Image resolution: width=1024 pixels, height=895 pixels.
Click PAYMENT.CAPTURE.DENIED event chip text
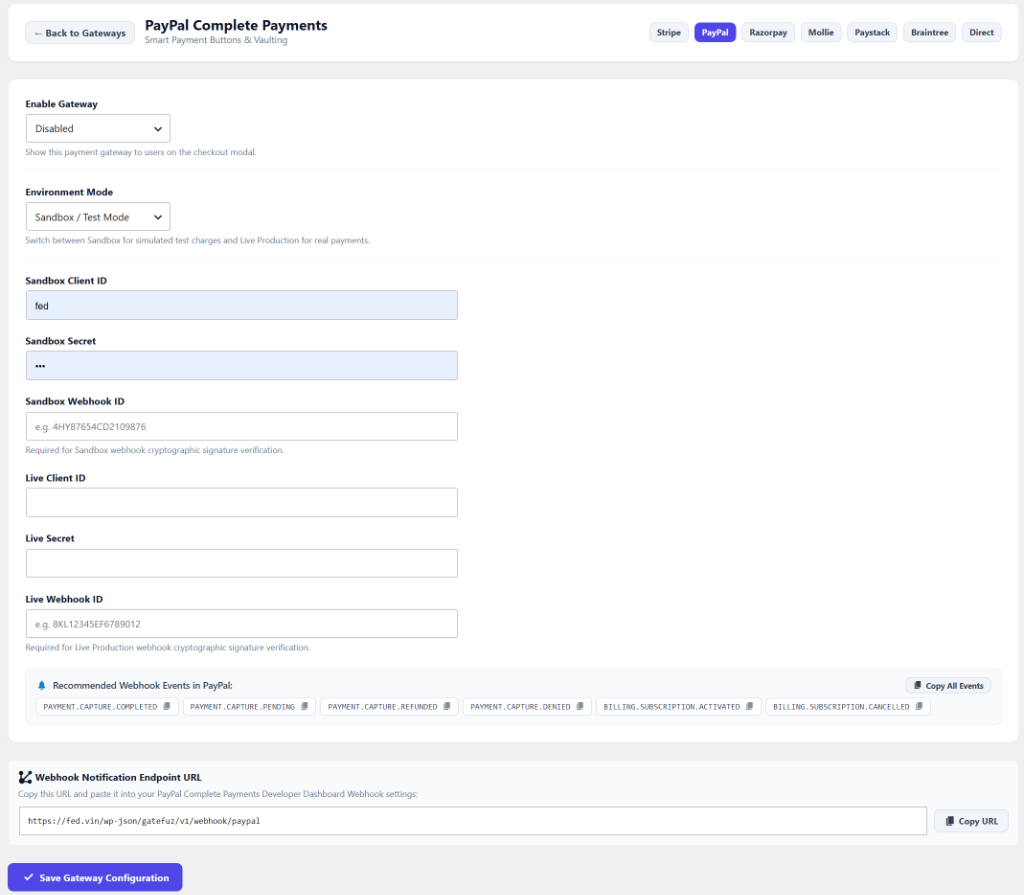520,707
